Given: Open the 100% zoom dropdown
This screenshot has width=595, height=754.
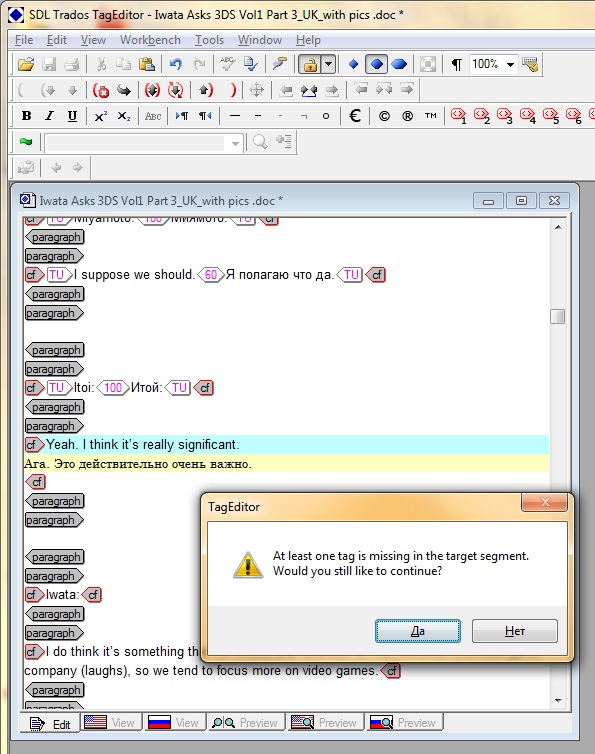Looking at the screenshot, I should 510,64.
